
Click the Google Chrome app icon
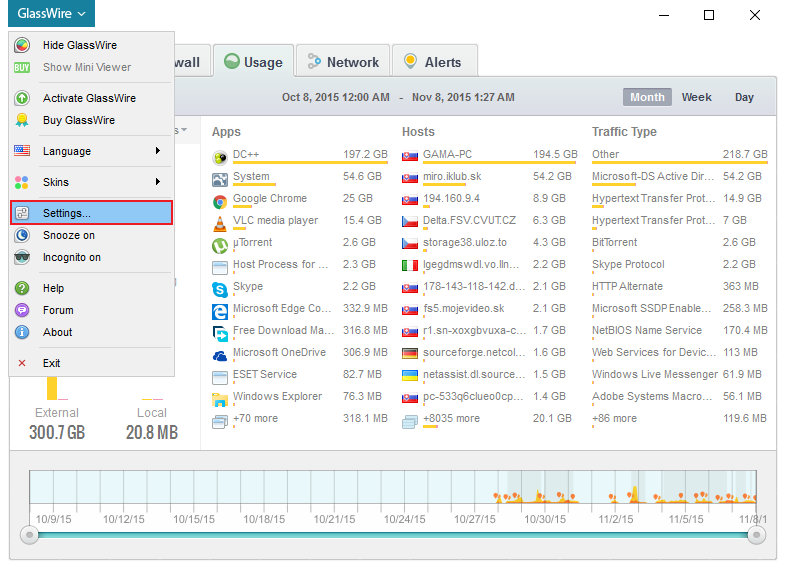[x=221, y=200]
